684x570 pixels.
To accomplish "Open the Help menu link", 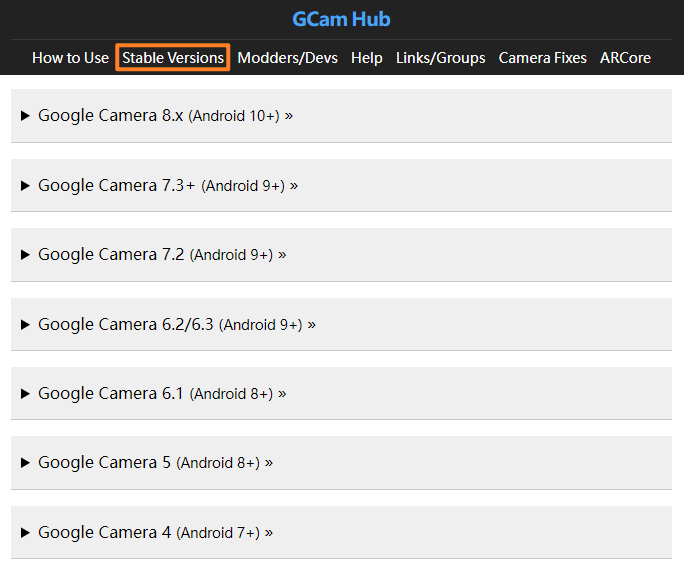I will click(x=367, y=58).
